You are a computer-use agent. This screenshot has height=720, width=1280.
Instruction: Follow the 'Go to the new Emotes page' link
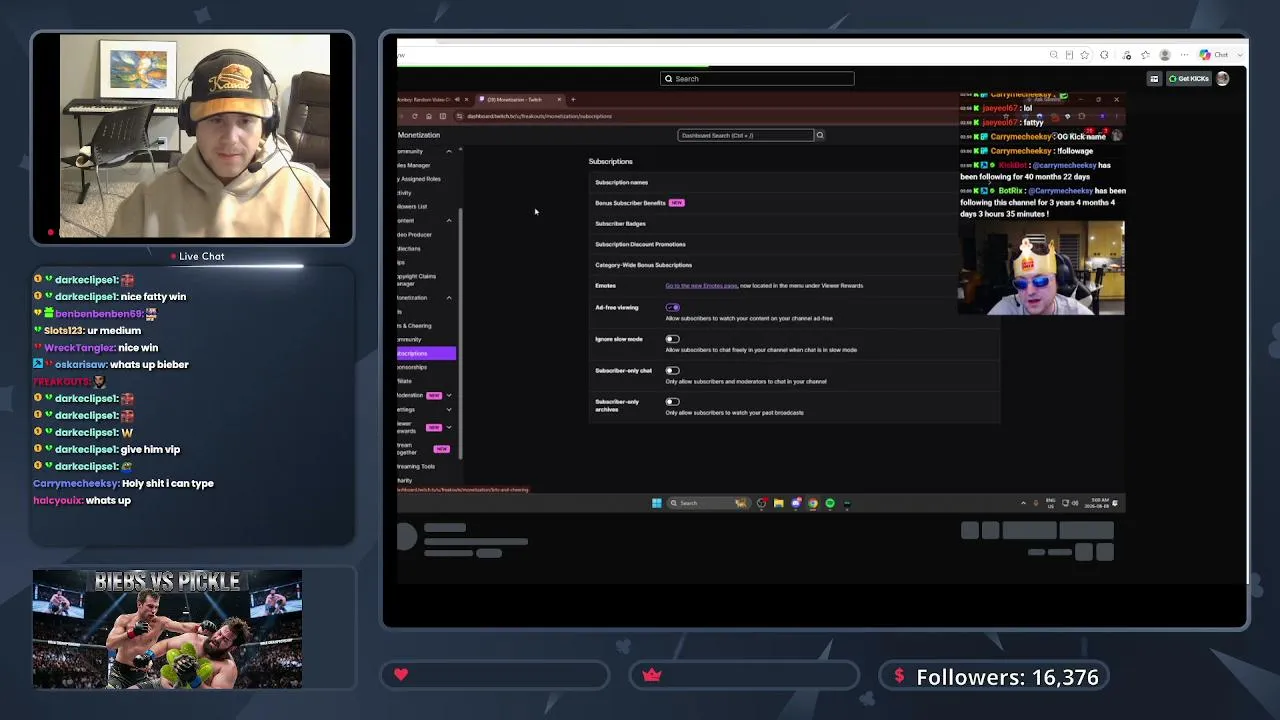point(701,286)
